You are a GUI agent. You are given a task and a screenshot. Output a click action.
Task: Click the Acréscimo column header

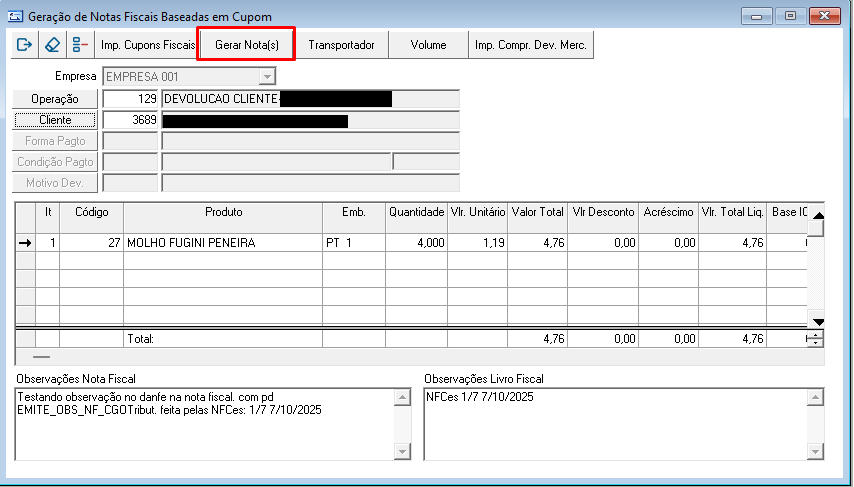[x=669, y=212]
